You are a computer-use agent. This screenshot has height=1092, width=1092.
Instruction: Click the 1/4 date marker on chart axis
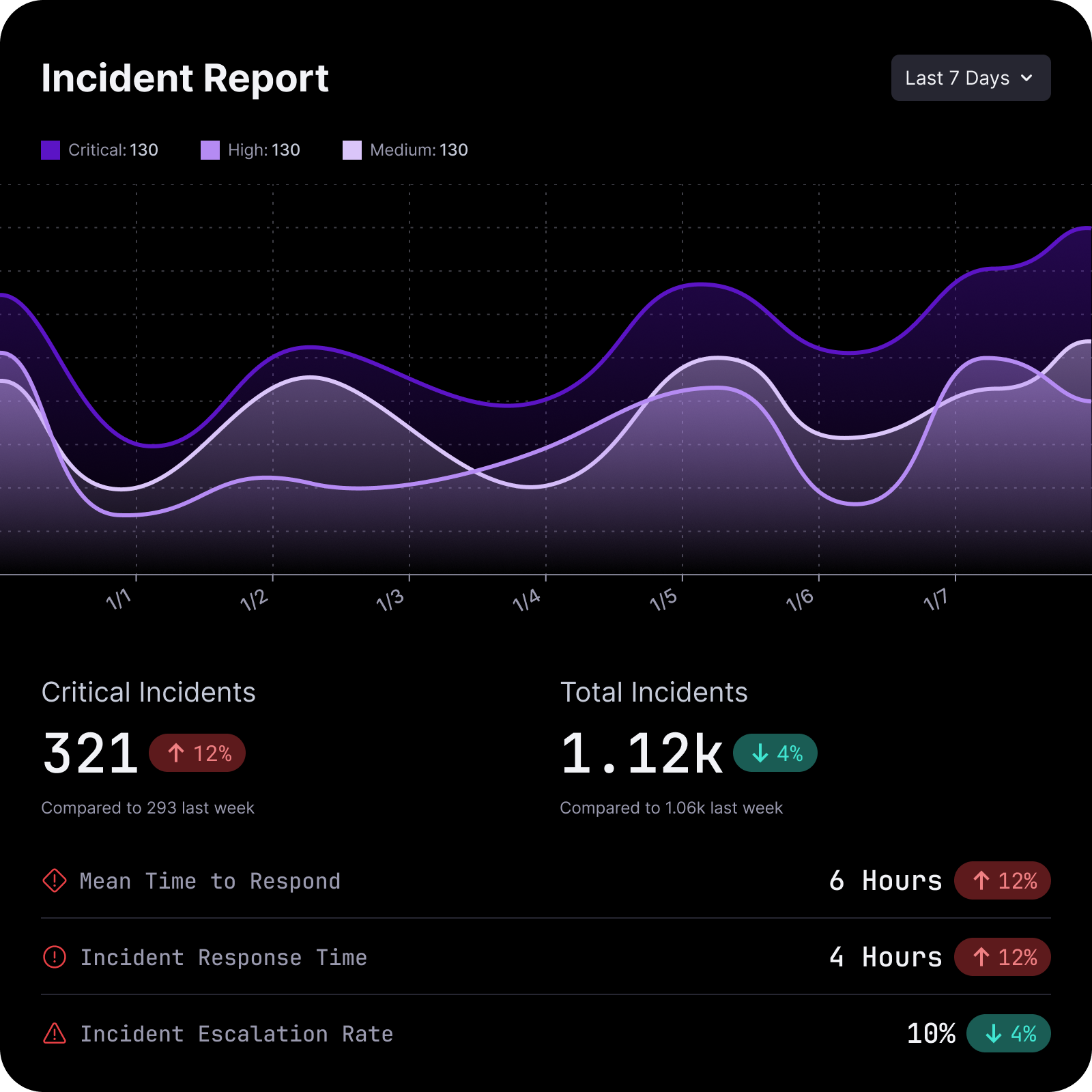[x=527, y=600]
